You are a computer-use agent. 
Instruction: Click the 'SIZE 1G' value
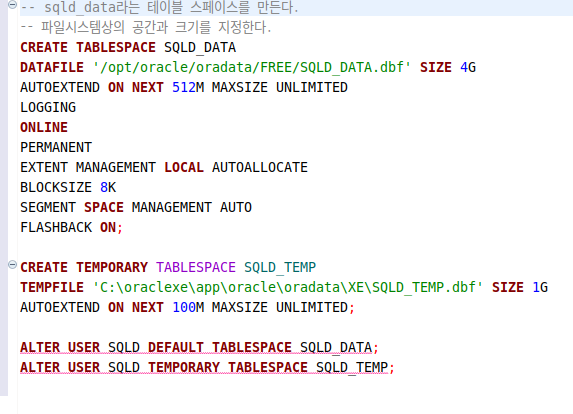point(520,288)
